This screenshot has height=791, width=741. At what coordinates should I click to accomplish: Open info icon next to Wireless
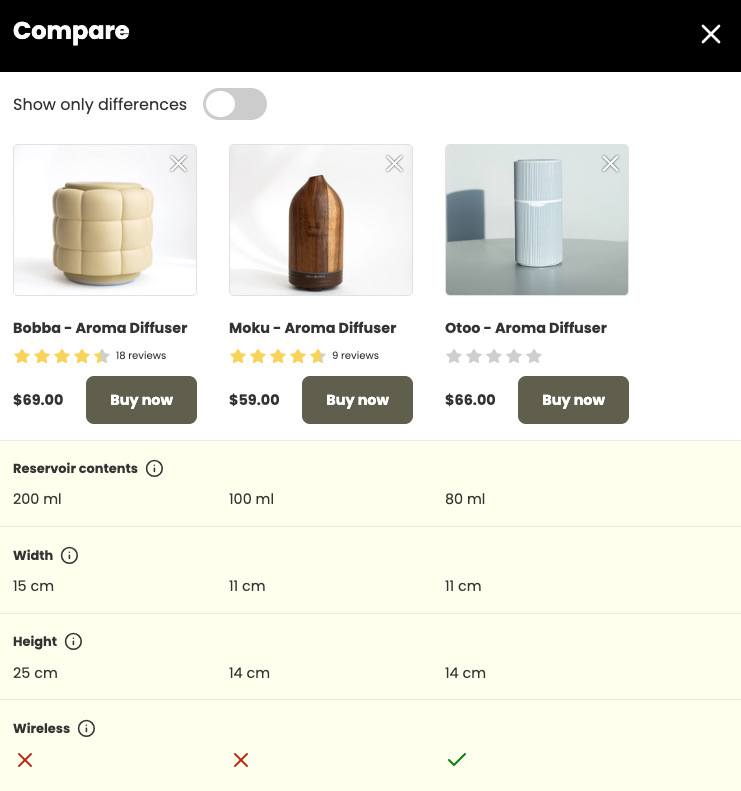[86, 728]
